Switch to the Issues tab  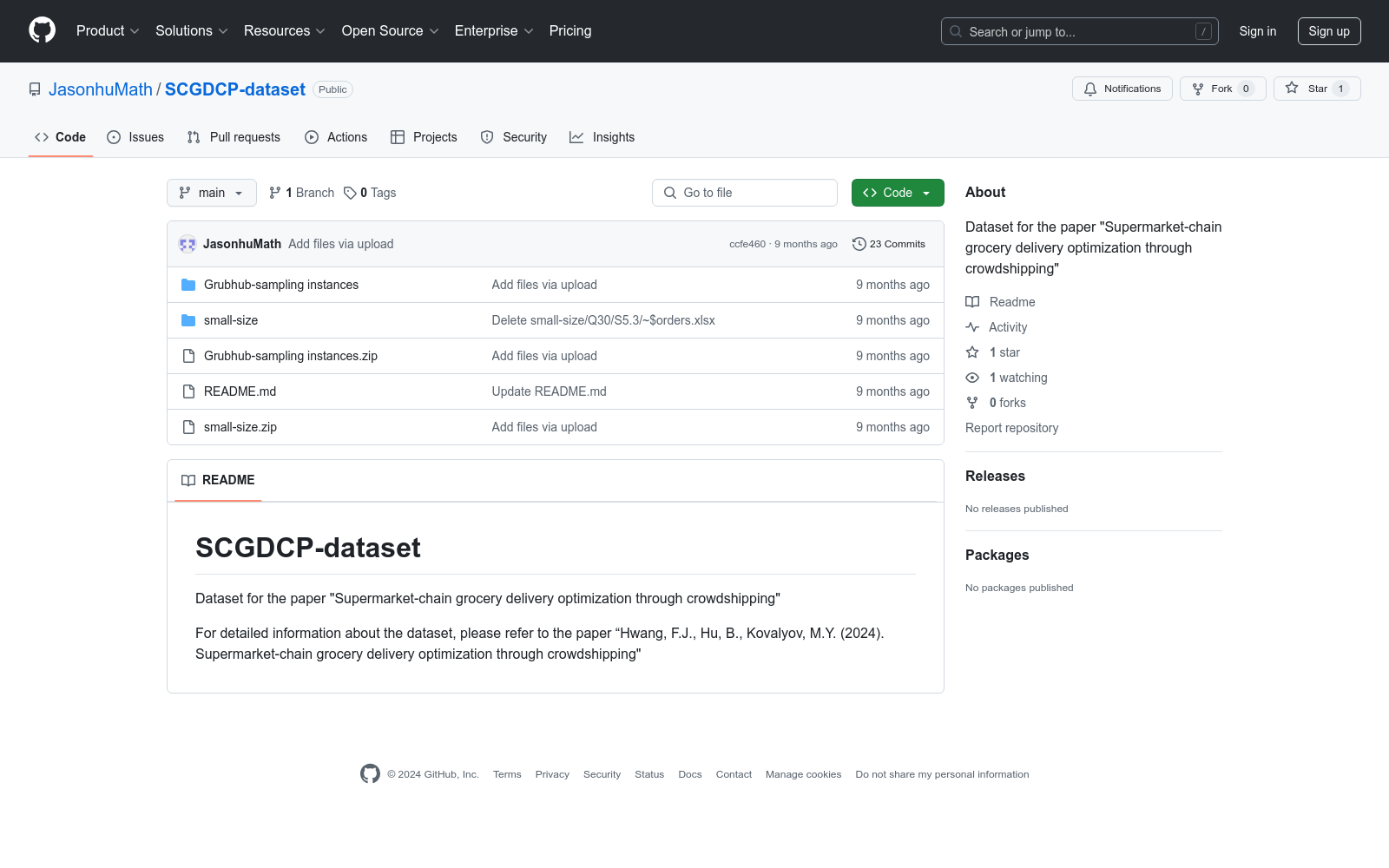[135, 137]
